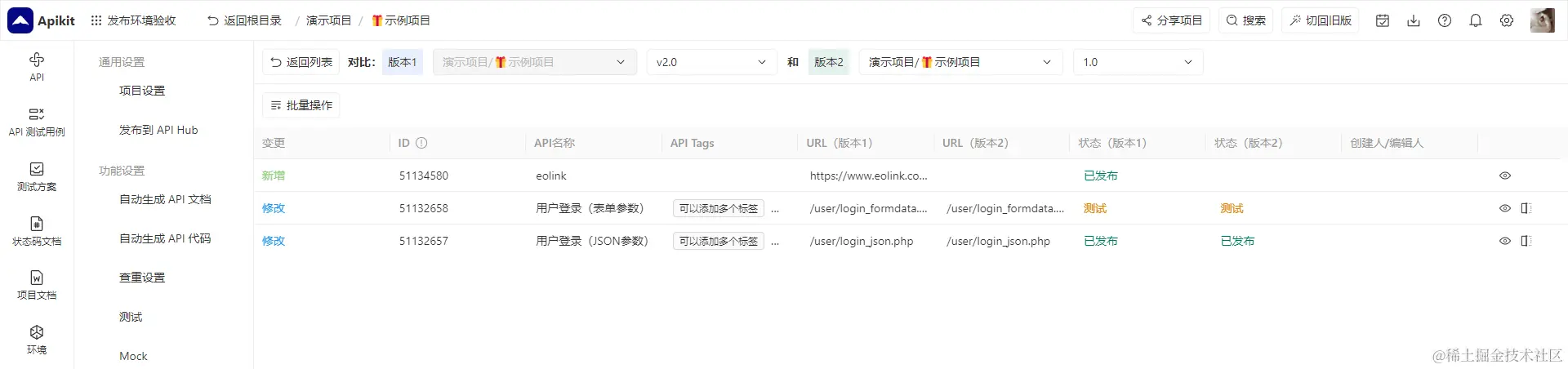Click the 可以添加多个标签 tag in JSON参数 row

click(x=719, y=241)
